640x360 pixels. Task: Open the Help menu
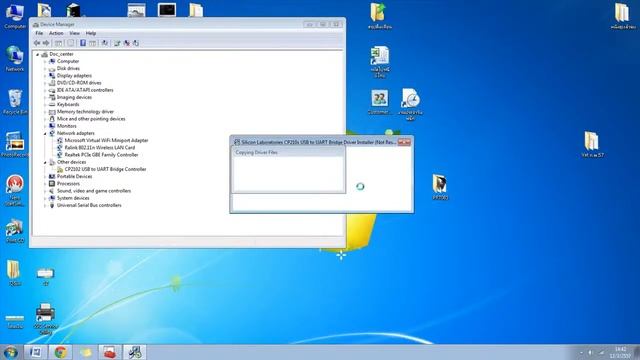tap(91, 33)
